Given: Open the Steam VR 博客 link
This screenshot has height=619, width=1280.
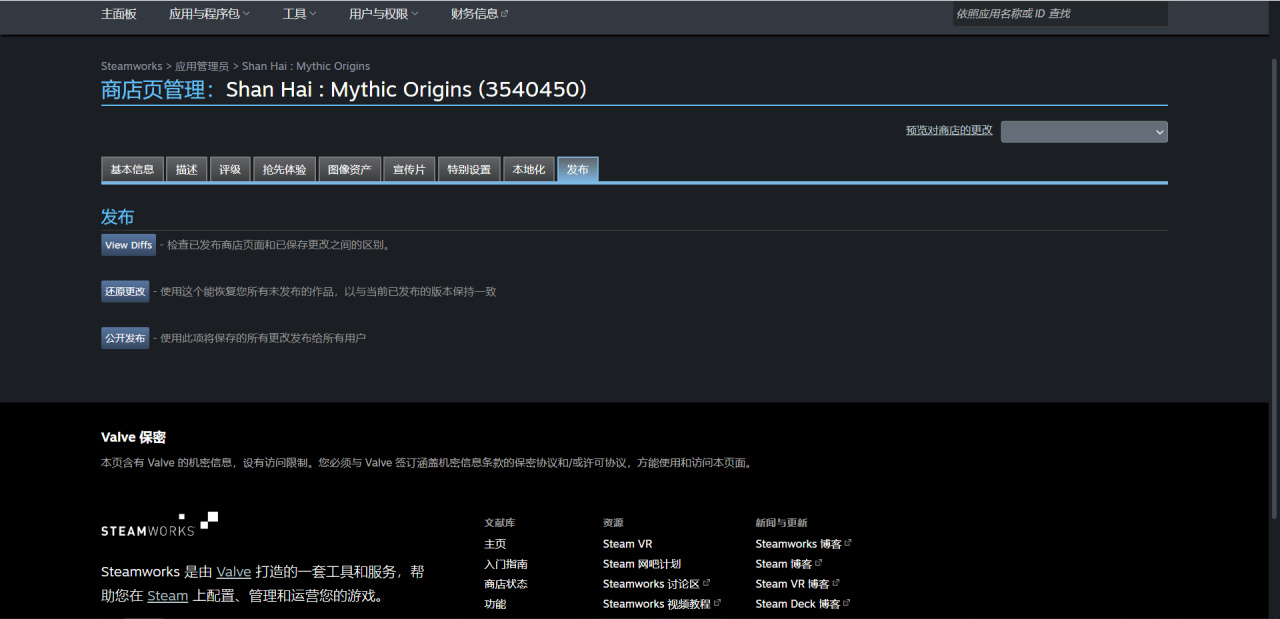Looking at the screenshot, I should click(x=797, y=584).
